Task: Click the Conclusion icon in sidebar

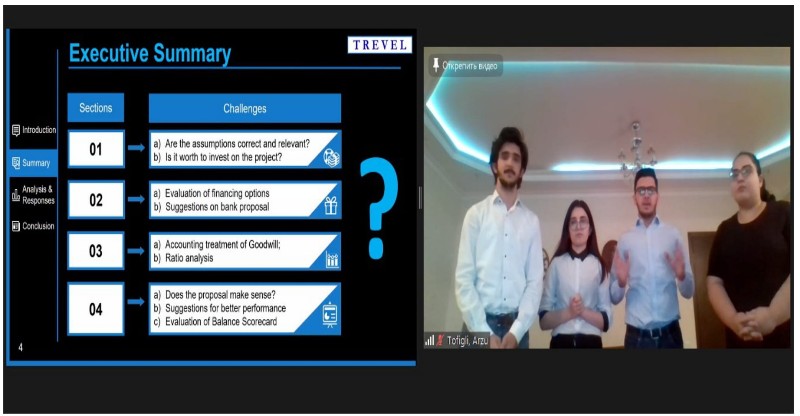Action: pos(16,226)
